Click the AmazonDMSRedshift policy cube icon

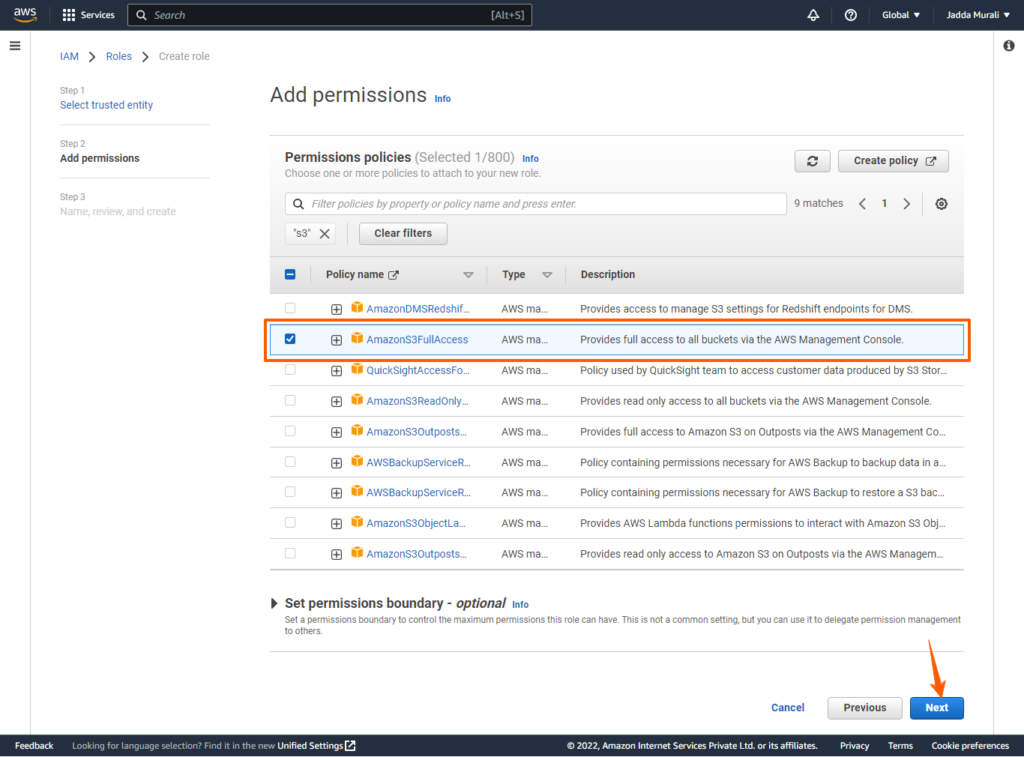pyautogui.click(x=357, y=308)
